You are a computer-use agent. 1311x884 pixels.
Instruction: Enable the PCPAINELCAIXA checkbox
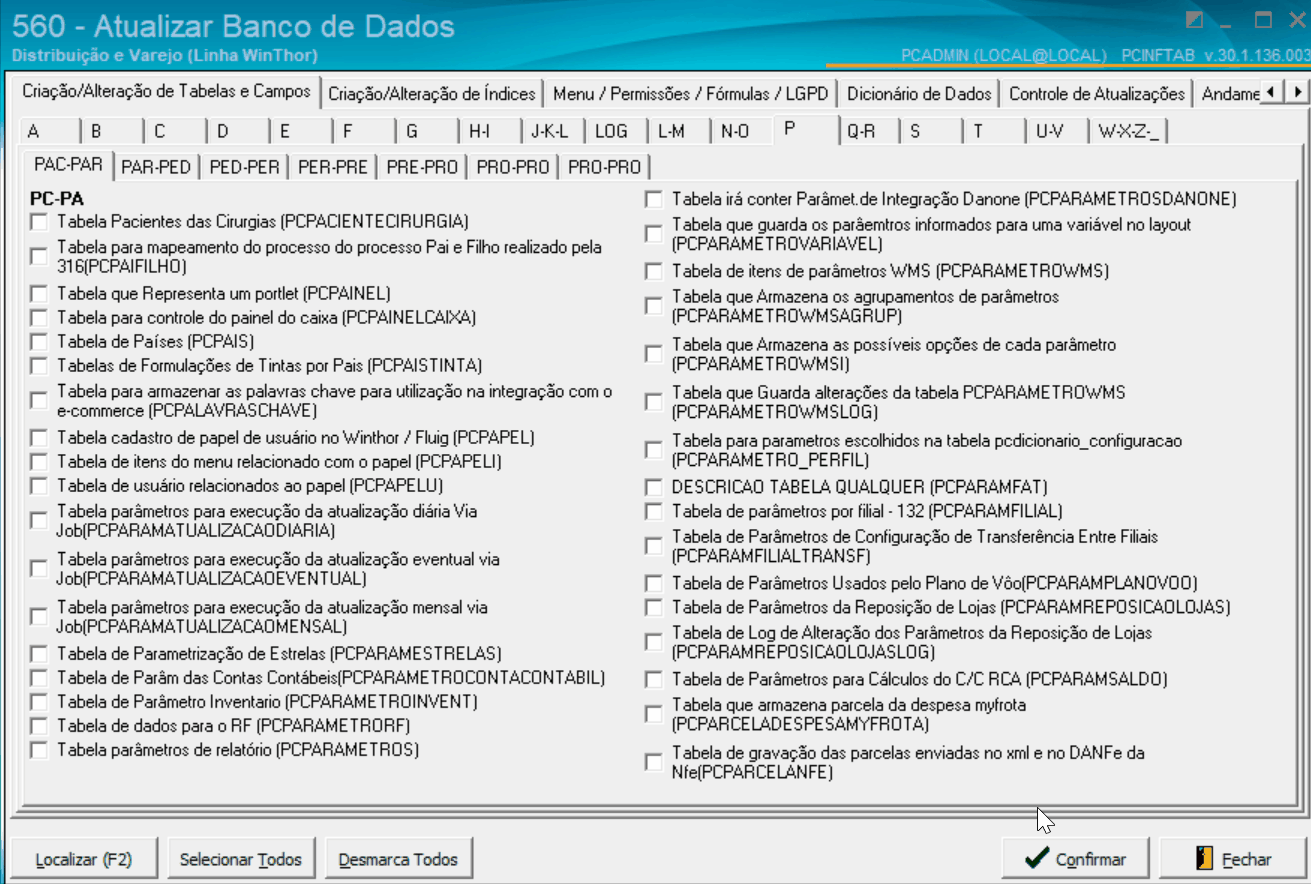39,317
